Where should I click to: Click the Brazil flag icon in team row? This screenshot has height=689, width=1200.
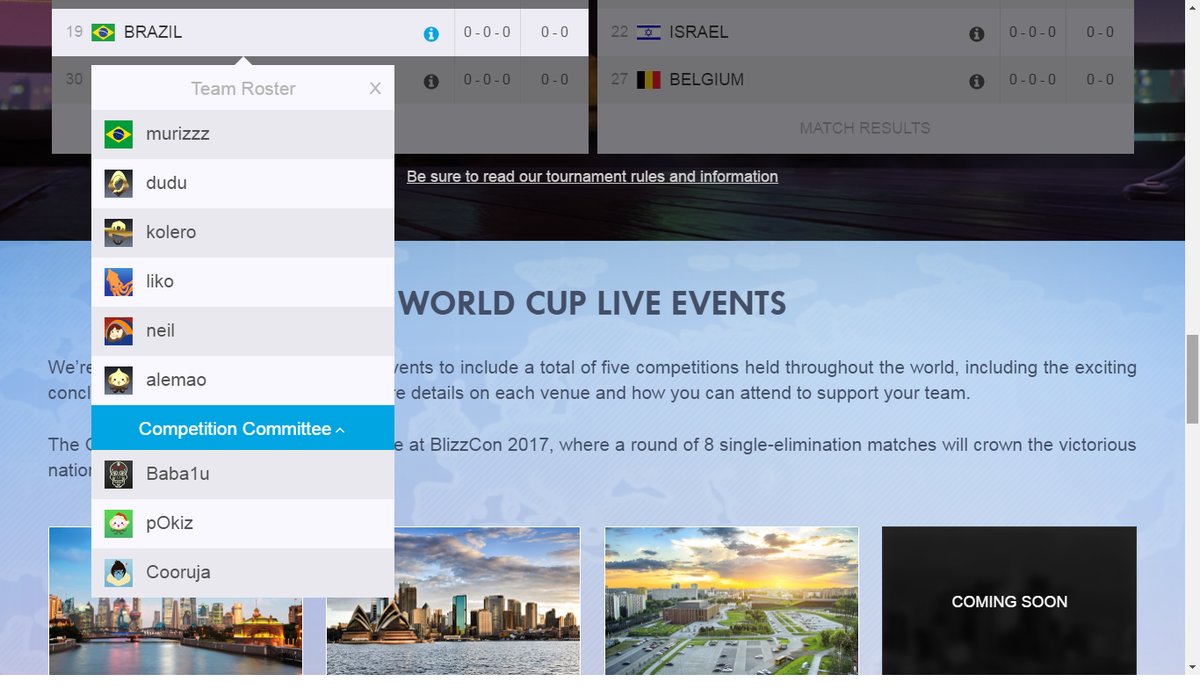pyautogui.click(x=103, y=33)
